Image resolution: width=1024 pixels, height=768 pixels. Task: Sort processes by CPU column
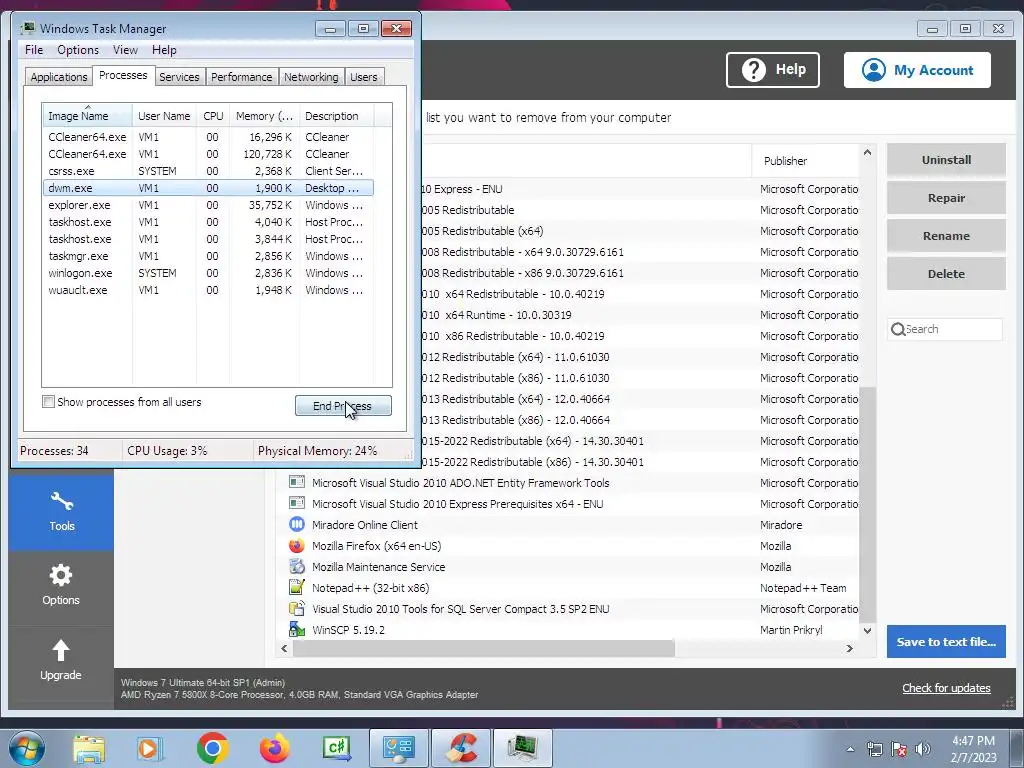213,116
